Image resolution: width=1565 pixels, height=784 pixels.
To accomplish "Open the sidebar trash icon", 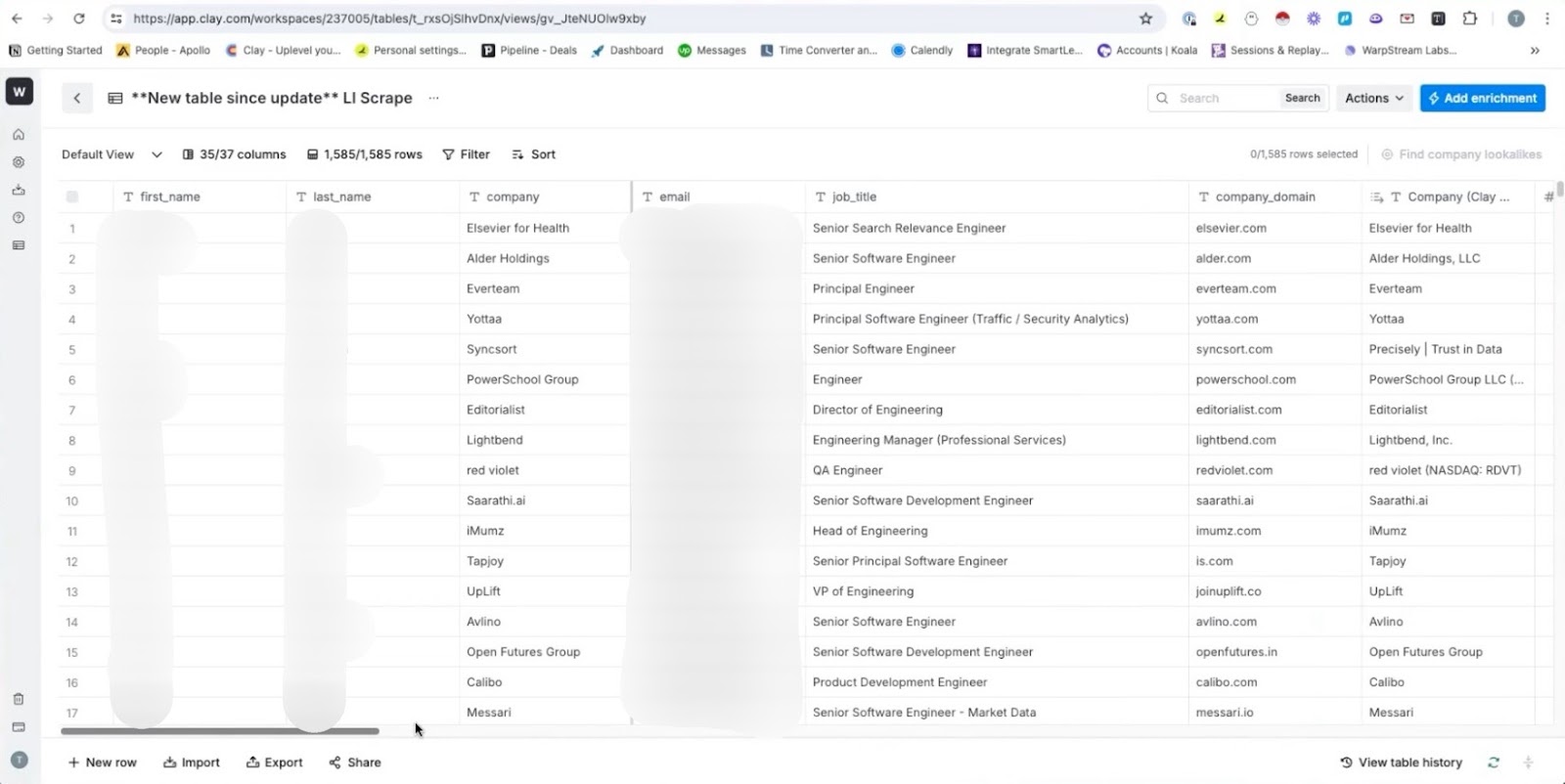I will point(19,699).
